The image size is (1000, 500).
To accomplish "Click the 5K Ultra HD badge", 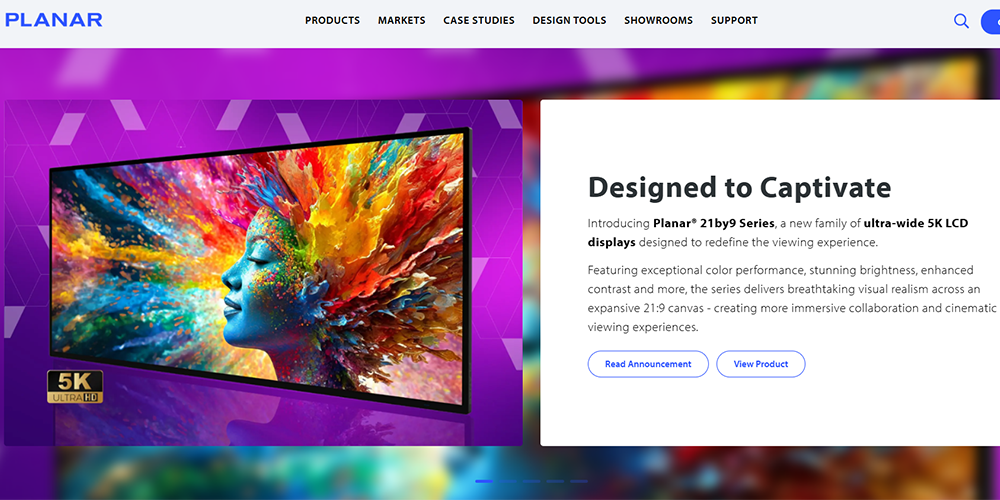I will point(75,386).
